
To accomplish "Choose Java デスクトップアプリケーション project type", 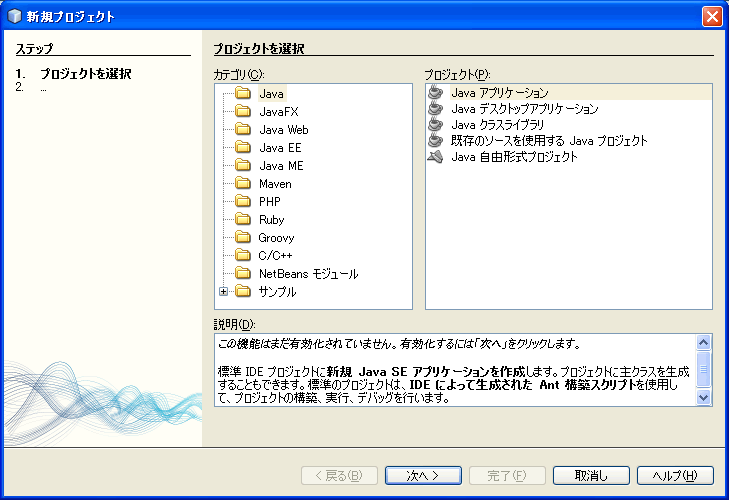I will [525, 108].
